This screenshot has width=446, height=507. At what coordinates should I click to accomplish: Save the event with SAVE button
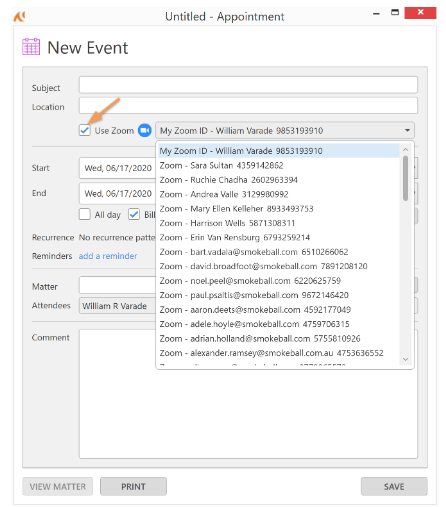(394, 487)
